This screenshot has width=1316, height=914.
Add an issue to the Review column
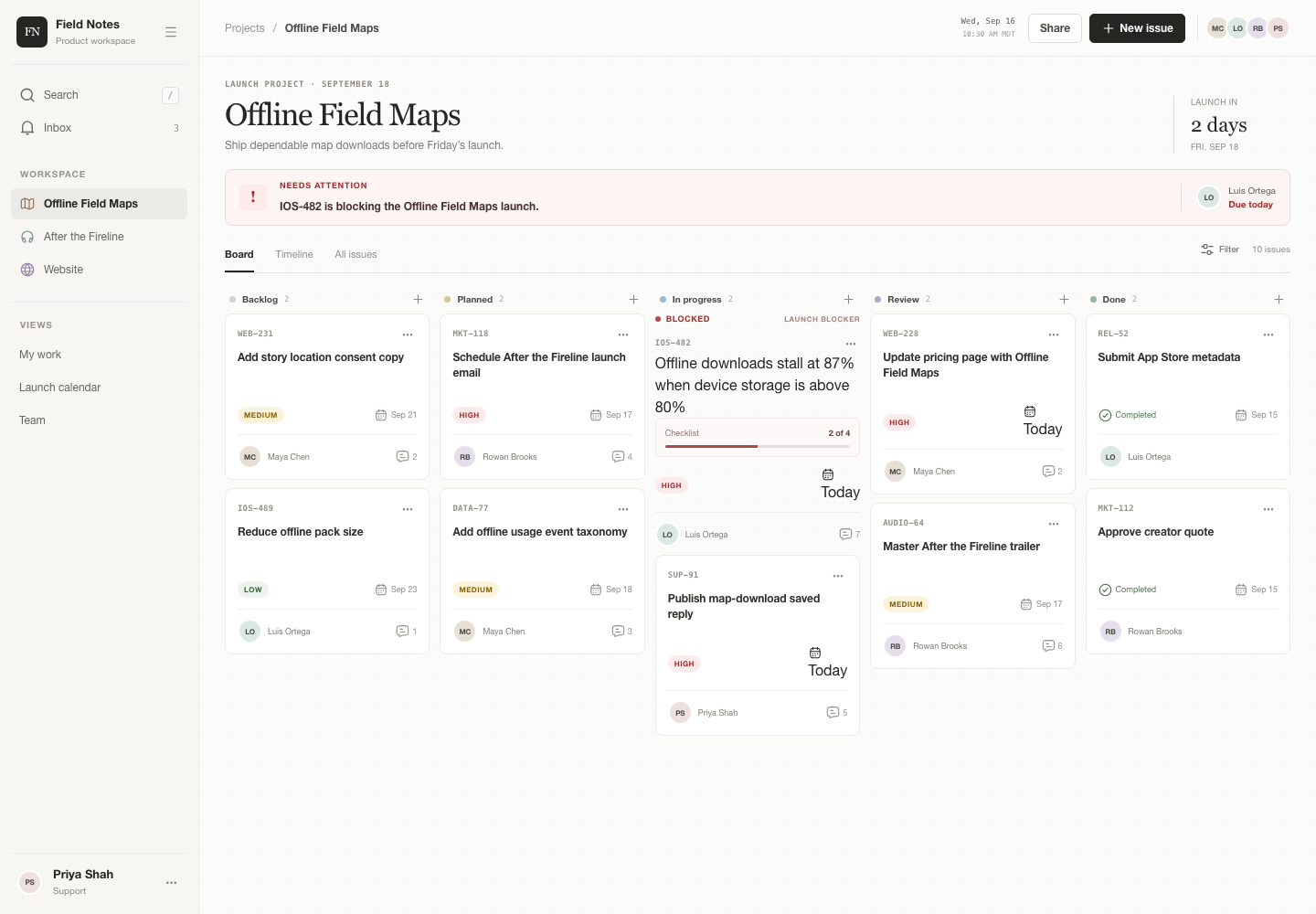click(x=1064, y=300)
